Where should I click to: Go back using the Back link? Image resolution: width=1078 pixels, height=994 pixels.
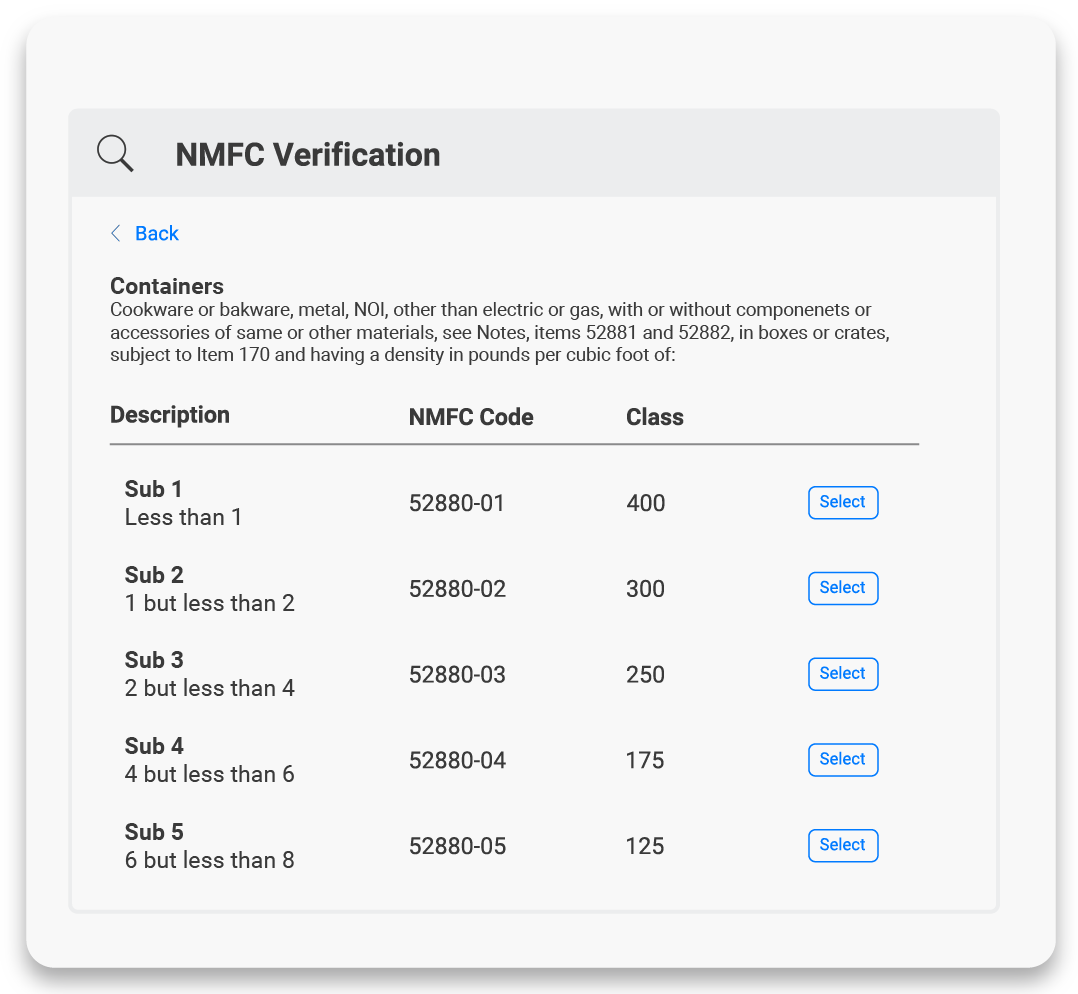[156, 233]
